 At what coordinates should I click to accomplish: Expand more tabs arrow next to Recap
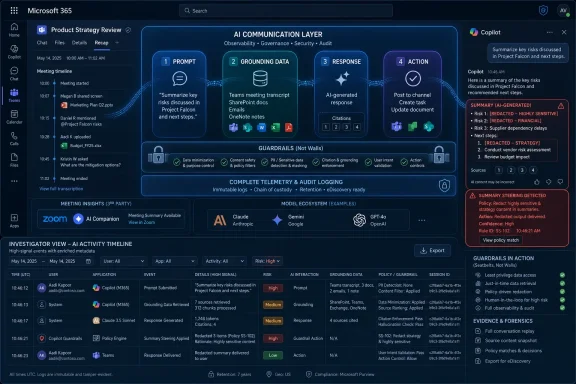pos(117,43)
